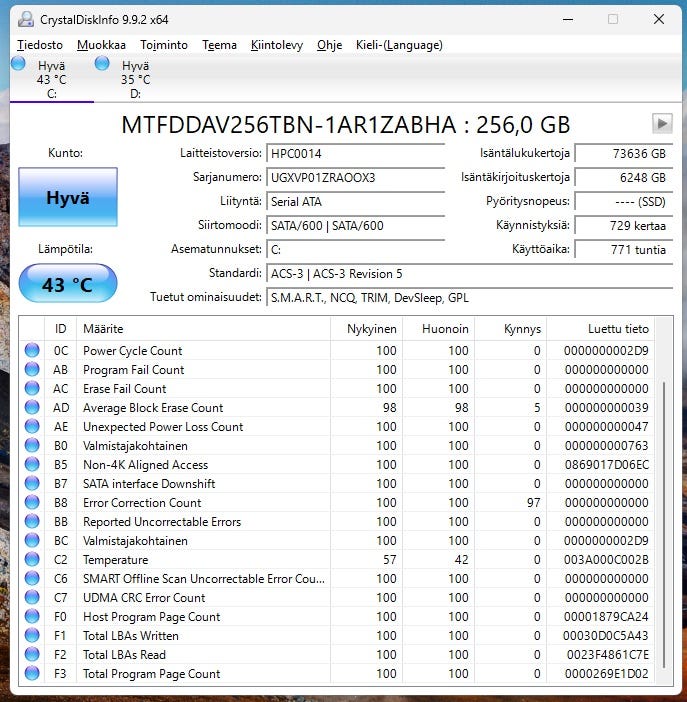687x702 pixels.
Task: Open the Tiedosto menu
Action: 40,45
